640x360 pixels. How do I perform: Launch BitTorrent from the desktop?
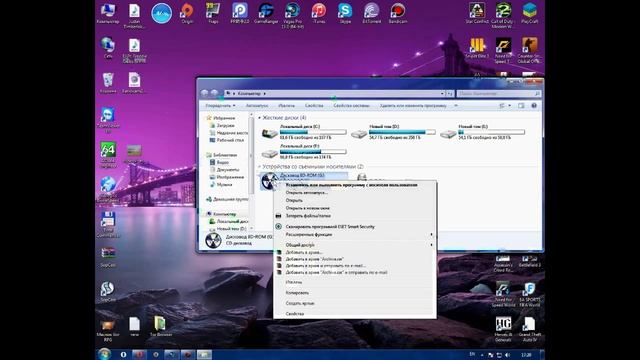(371, 13)
